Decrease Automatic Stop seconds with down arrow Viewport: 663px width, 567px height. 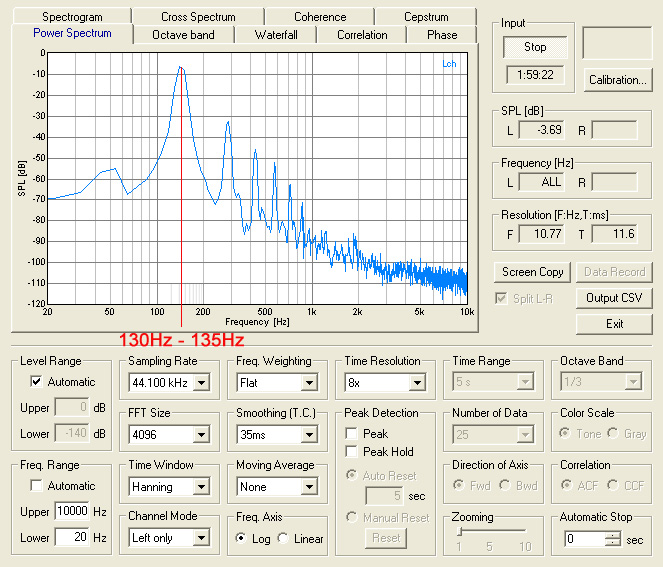click(x=612, y=542)
